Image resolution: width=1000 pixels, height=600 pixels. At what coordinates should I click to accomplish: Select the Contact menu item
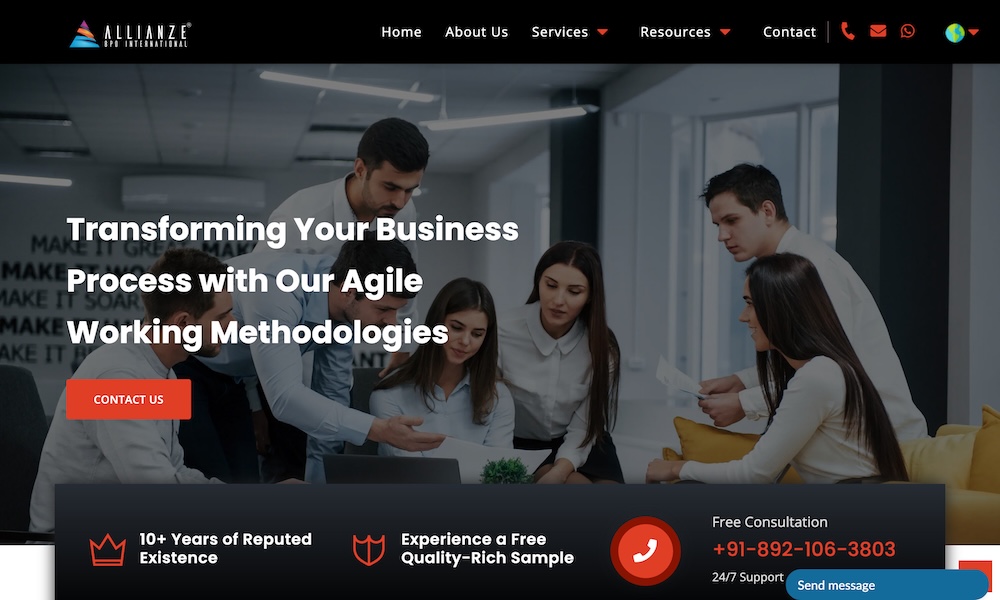coord(790,32)
